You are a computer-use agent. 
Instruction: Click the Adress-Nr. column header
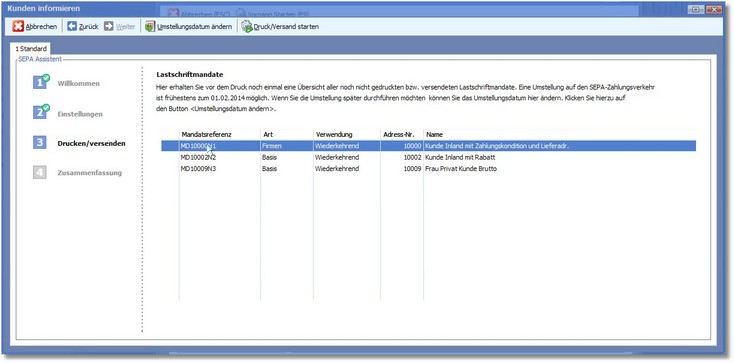pyautogui.click(x=402, y=134)
